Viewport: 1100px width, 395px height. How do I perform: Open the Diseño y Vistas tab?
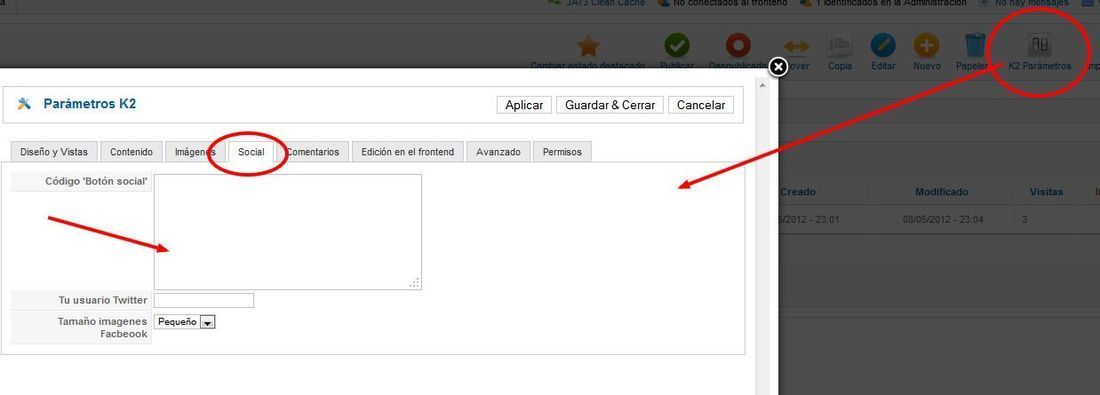[54, 152]
